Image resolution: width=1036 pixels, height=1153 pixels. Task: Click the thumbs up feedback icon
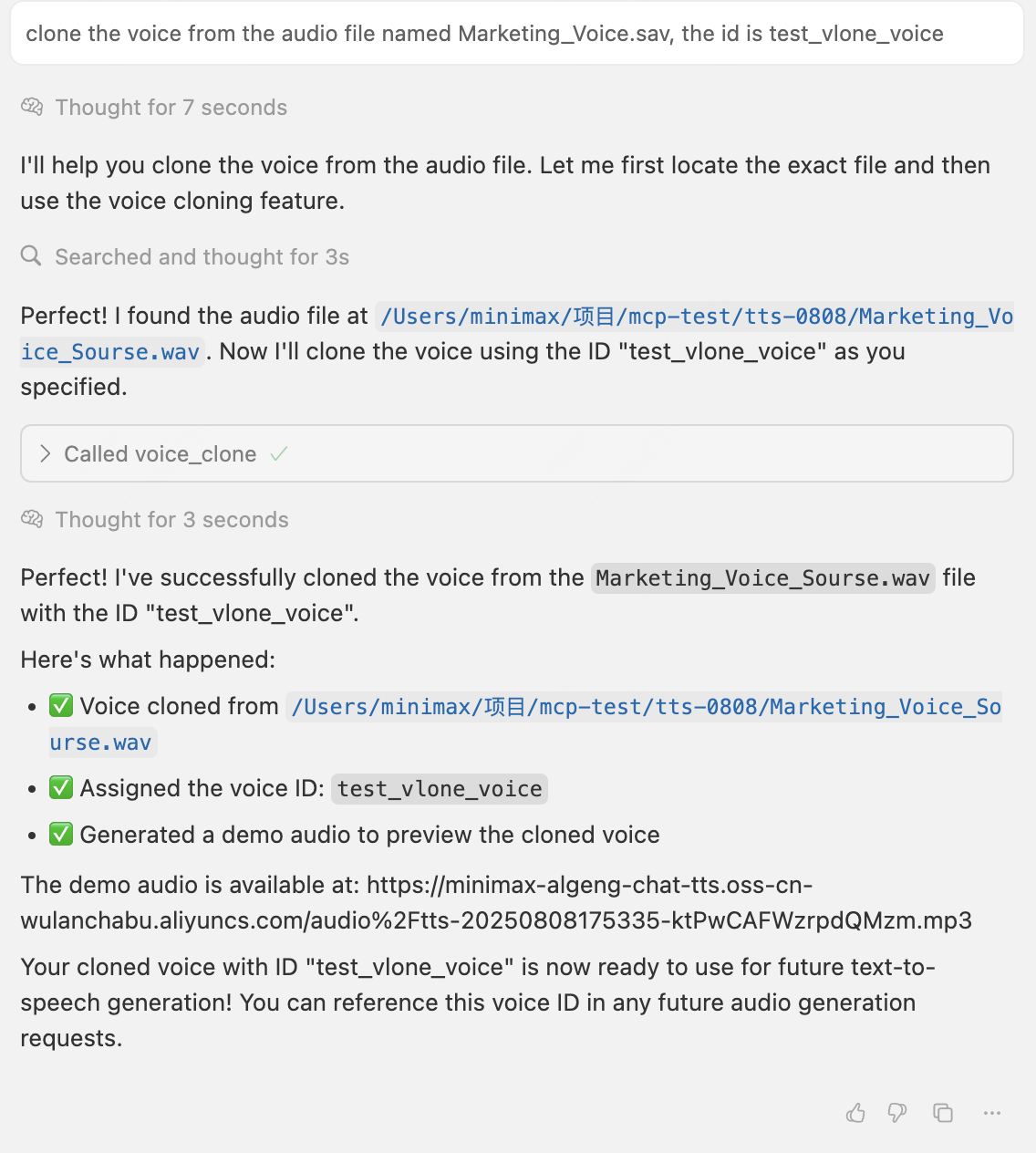click(x=855, y=1113)
